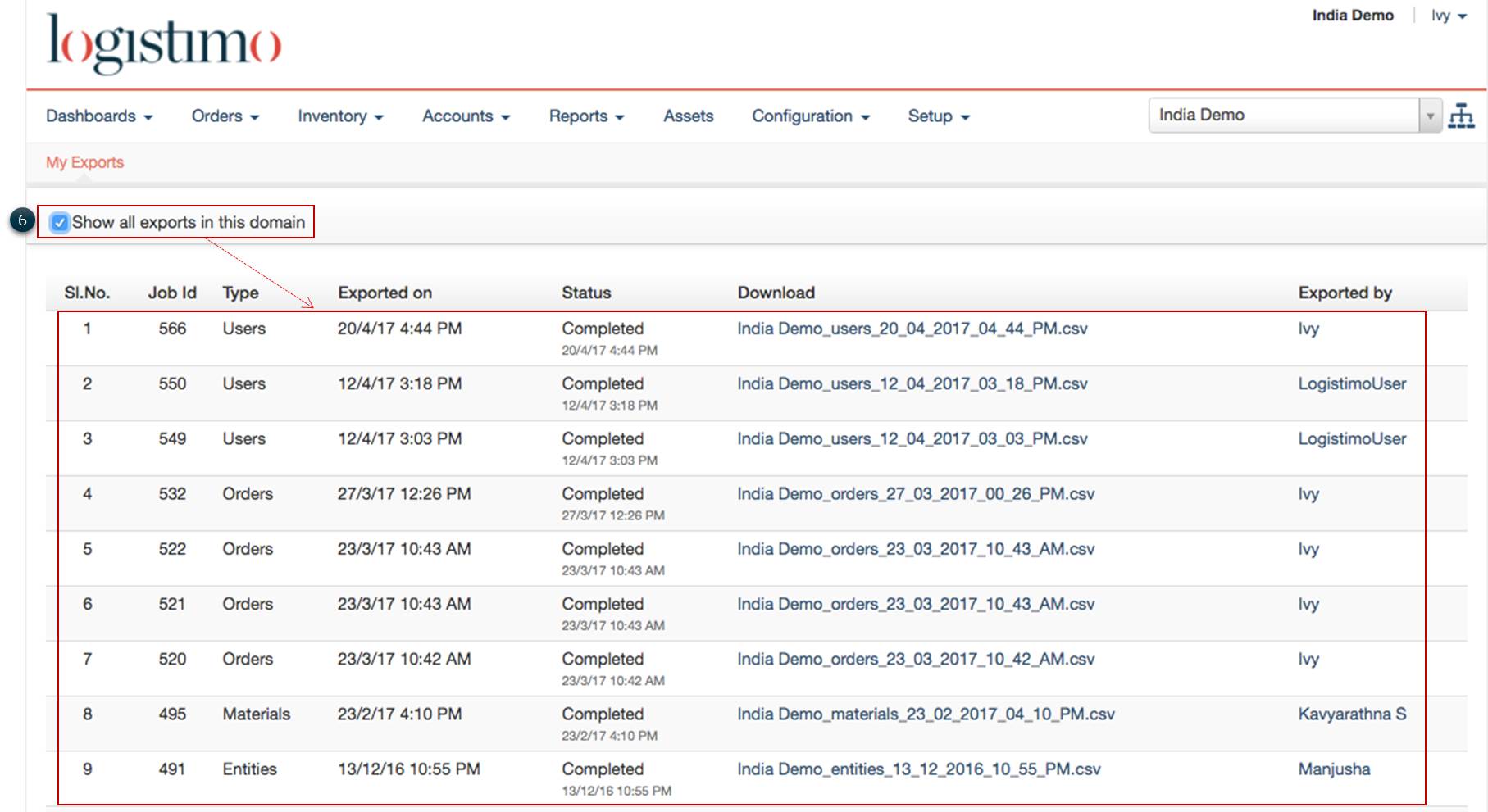1488x812 pixels.
Task: Open the India Demo domain selector
Action: point(1295,116)
